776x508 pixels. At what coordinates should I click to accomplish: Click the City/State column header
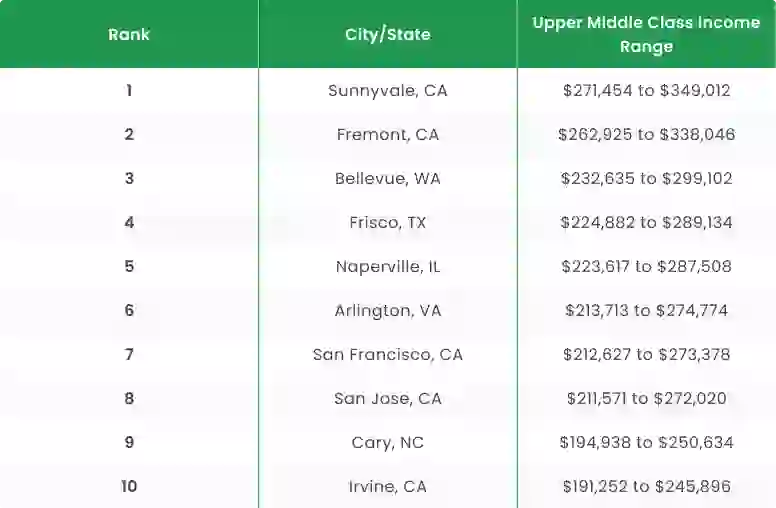(x=388, y=34)
